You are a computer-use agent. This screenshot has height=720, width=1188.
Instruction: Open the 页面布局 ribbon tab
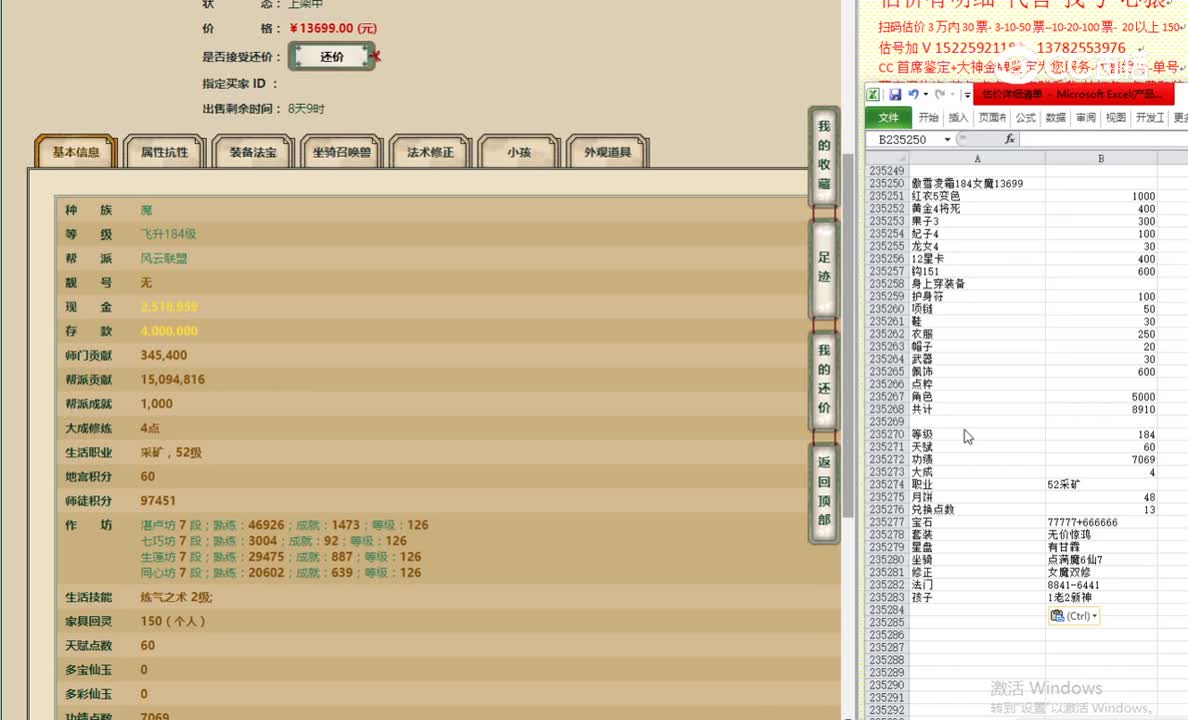992,117
